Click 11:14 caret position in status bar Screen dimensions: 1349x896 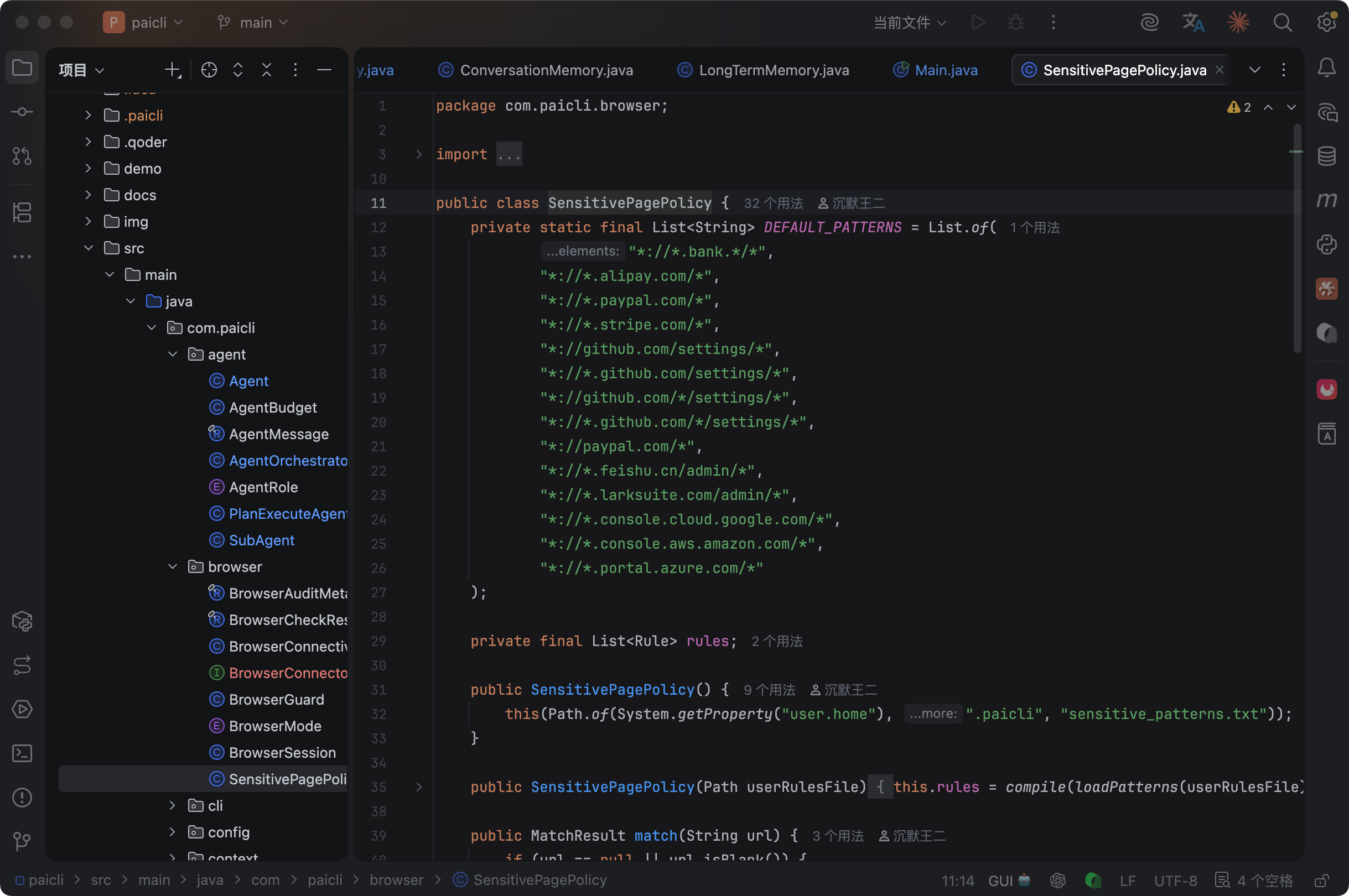click(957, 881)
